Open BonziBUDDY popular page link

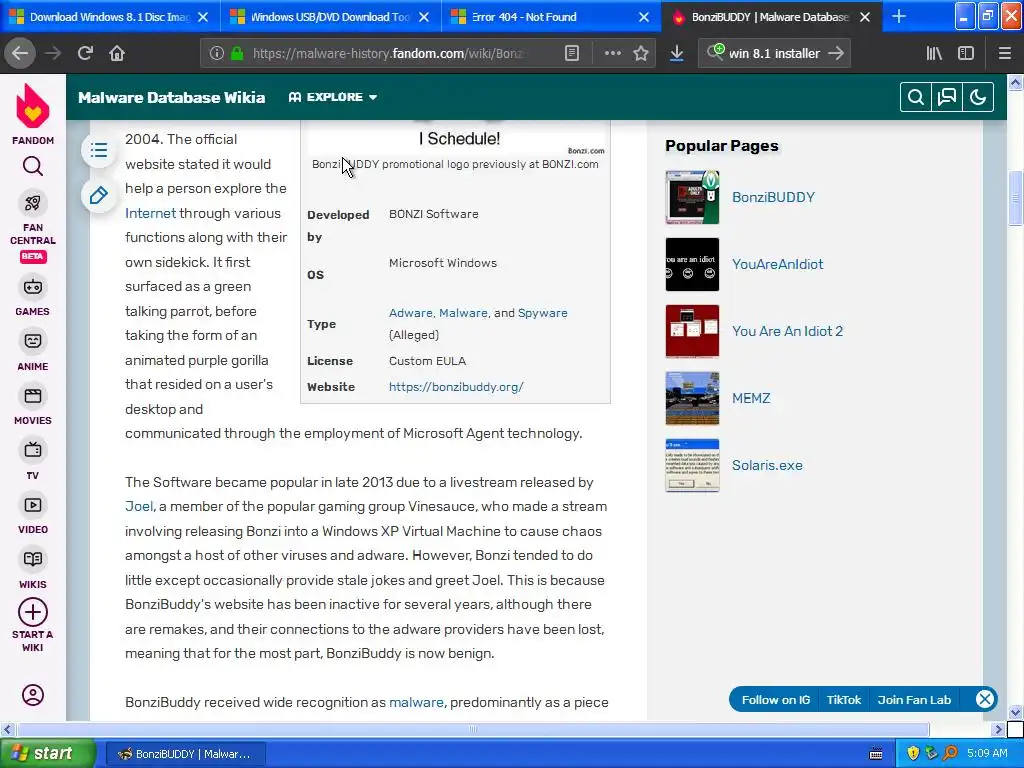tap(773, 197)
